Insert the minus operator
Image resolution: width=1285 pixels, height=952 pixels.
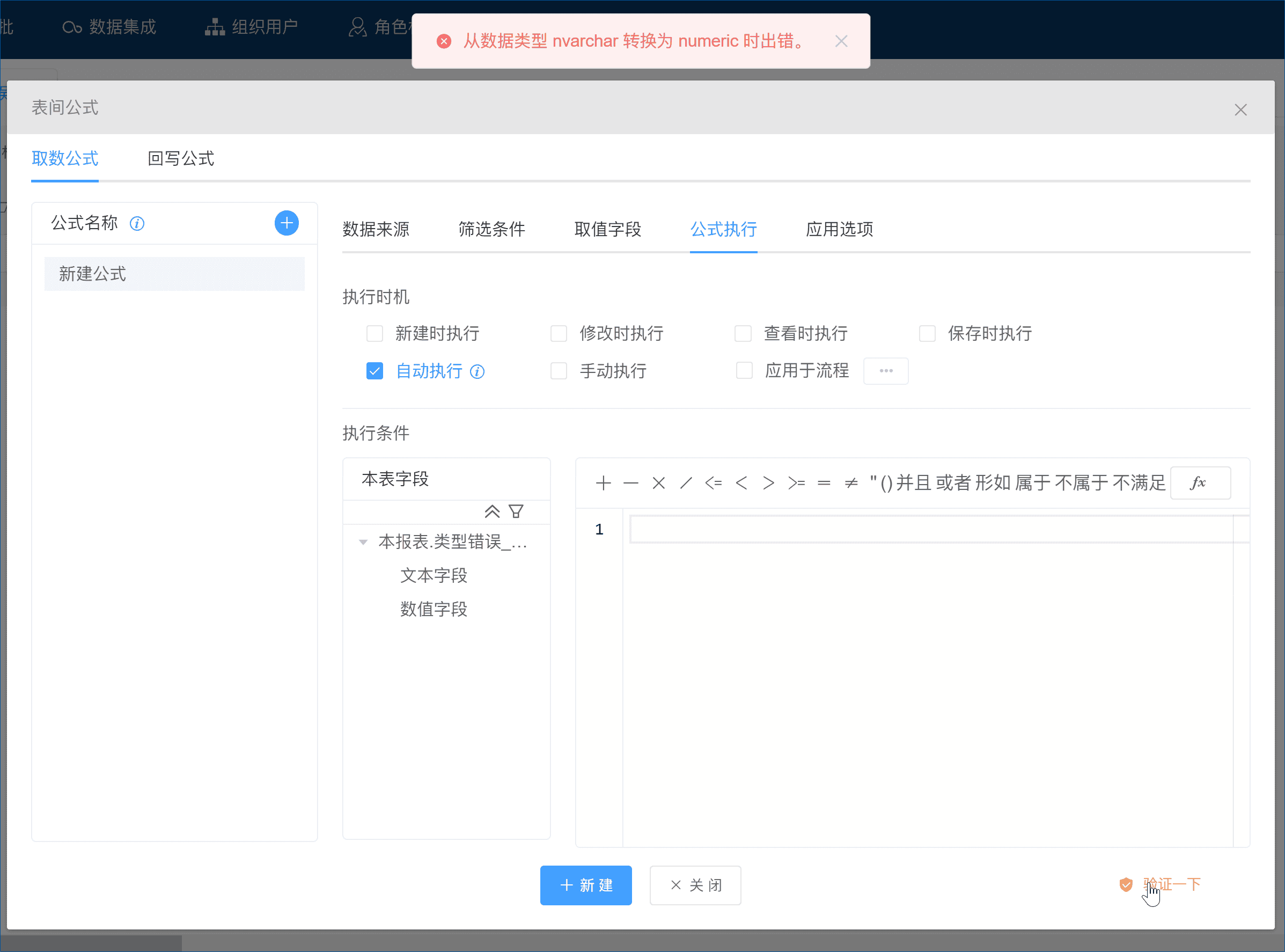pos(631,483)
